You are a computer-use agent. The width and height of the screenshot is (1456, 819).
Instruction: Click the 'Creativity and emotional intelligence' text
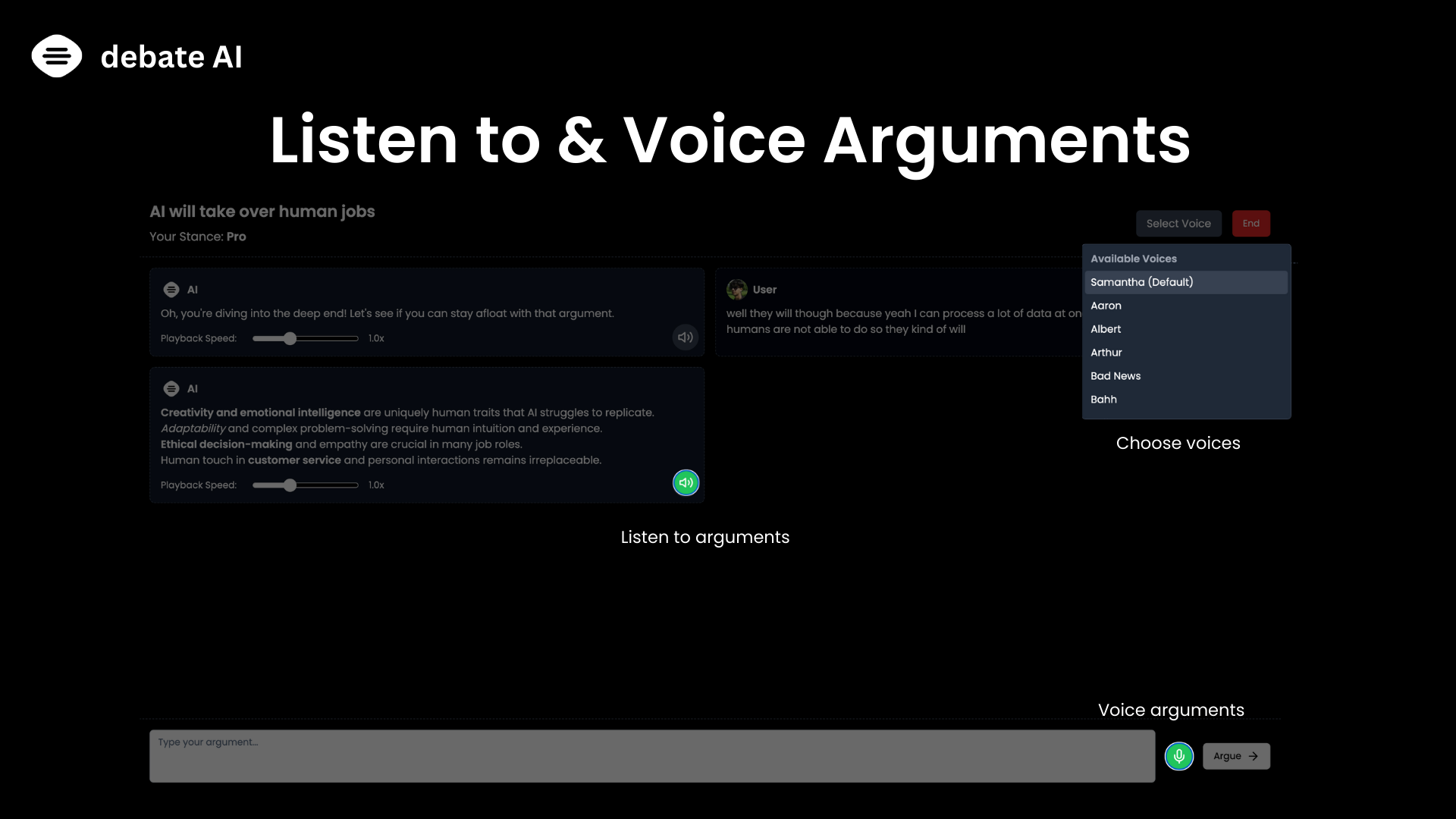pos(260,413)
